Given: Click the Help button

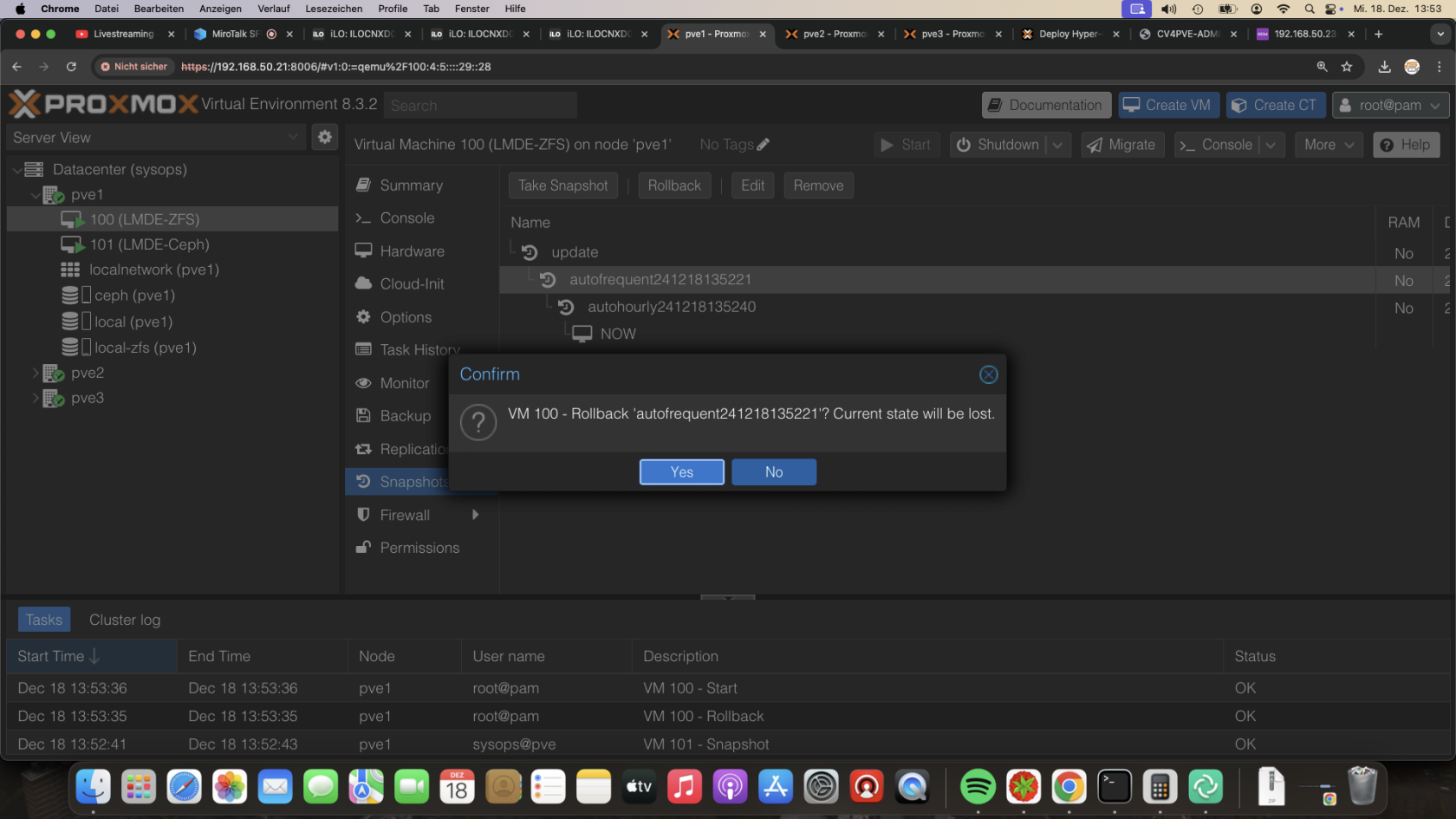Looking at the screenshot, I should click(x=1406, y=145).
